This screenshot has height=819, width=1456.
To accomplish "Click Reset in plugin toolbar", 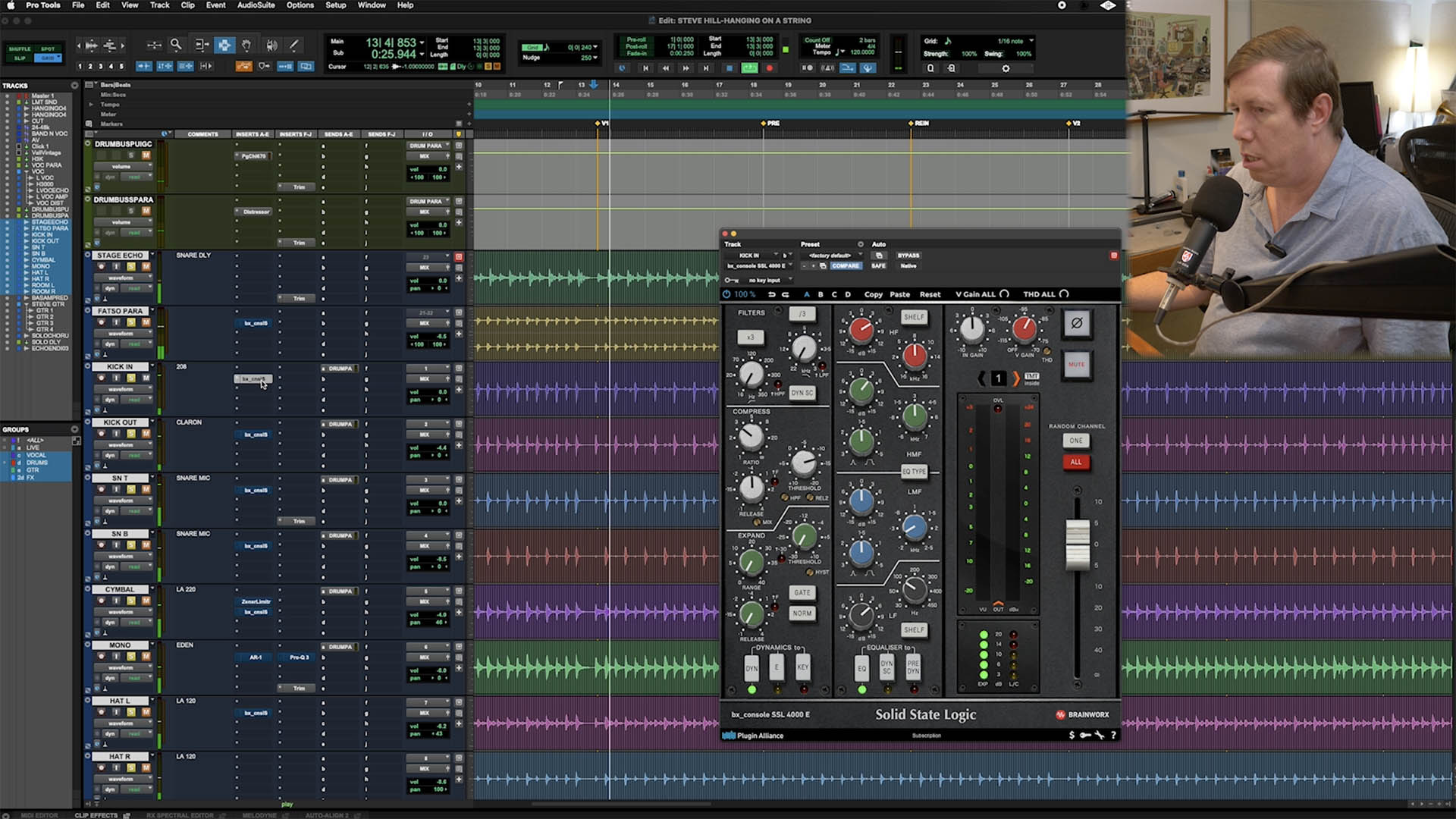I will pos(930,294).
